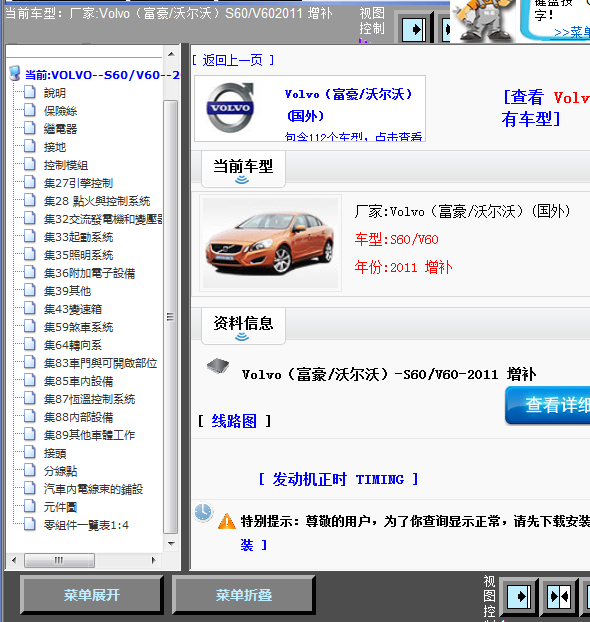Open 发动机正时 TIMING link
The height and width of the screenshot is (622, 590).
click(338, 479)
